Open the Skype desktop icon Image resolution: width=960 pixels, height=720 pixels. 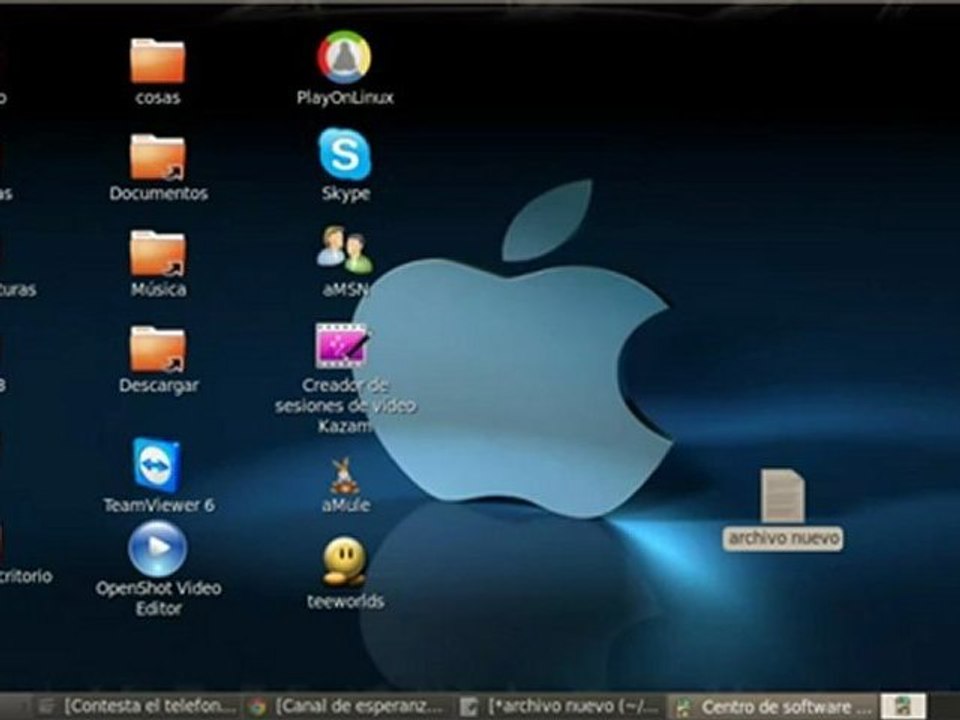345,154
